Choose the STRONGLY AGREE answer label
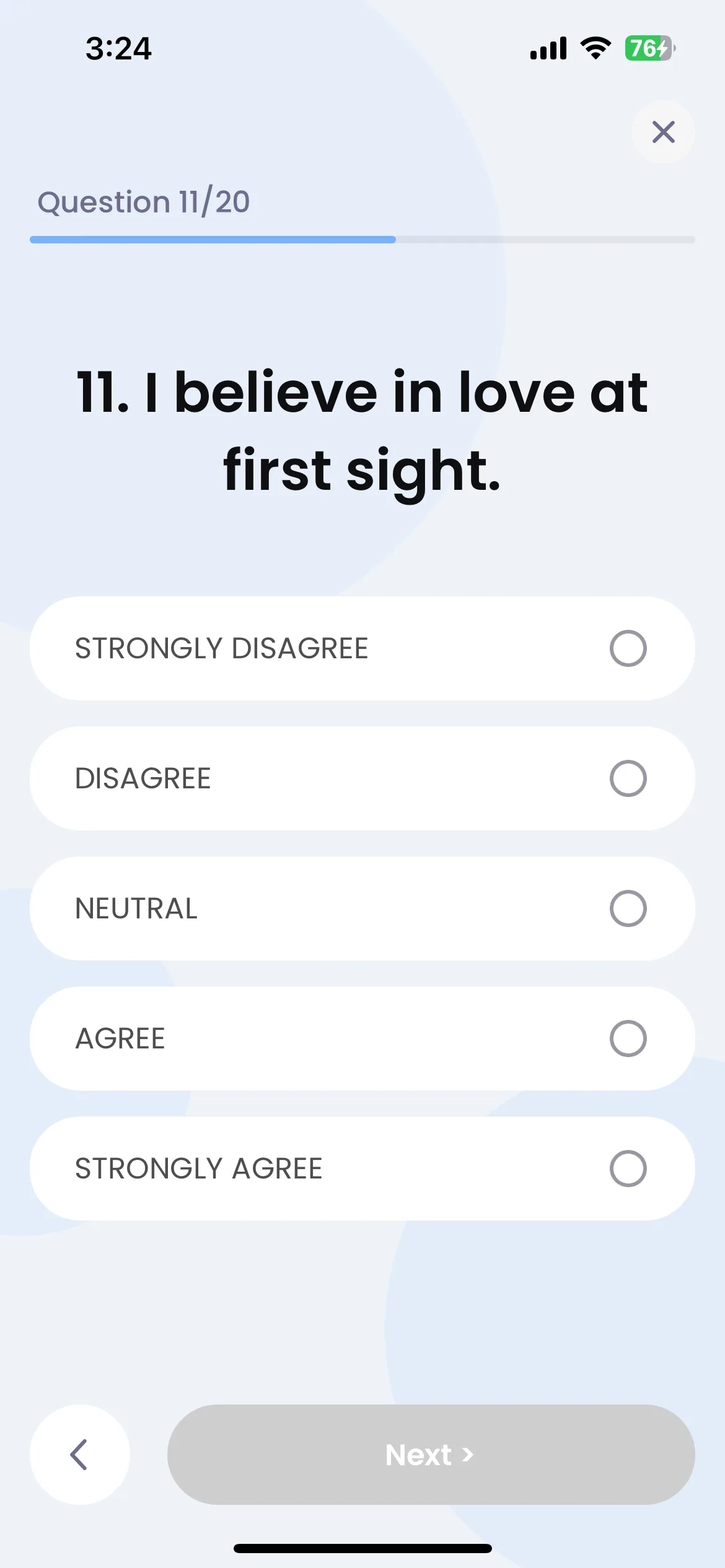This screenshot has width=725, height=1568. 199,1169
